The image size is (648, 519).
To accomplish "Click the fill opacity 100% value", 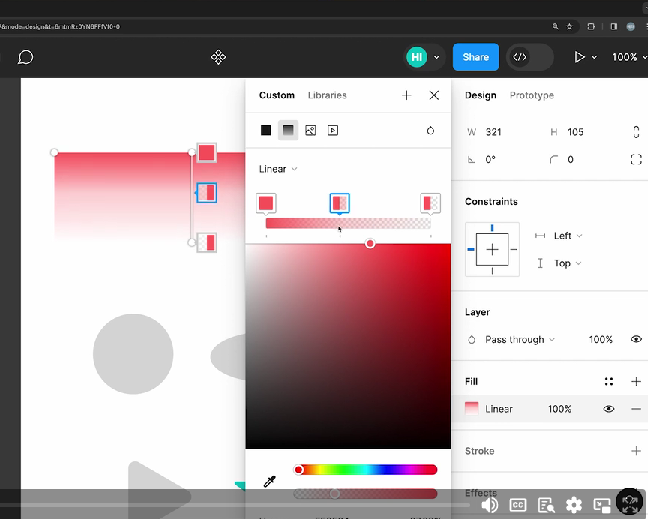I will coord(560,409).
